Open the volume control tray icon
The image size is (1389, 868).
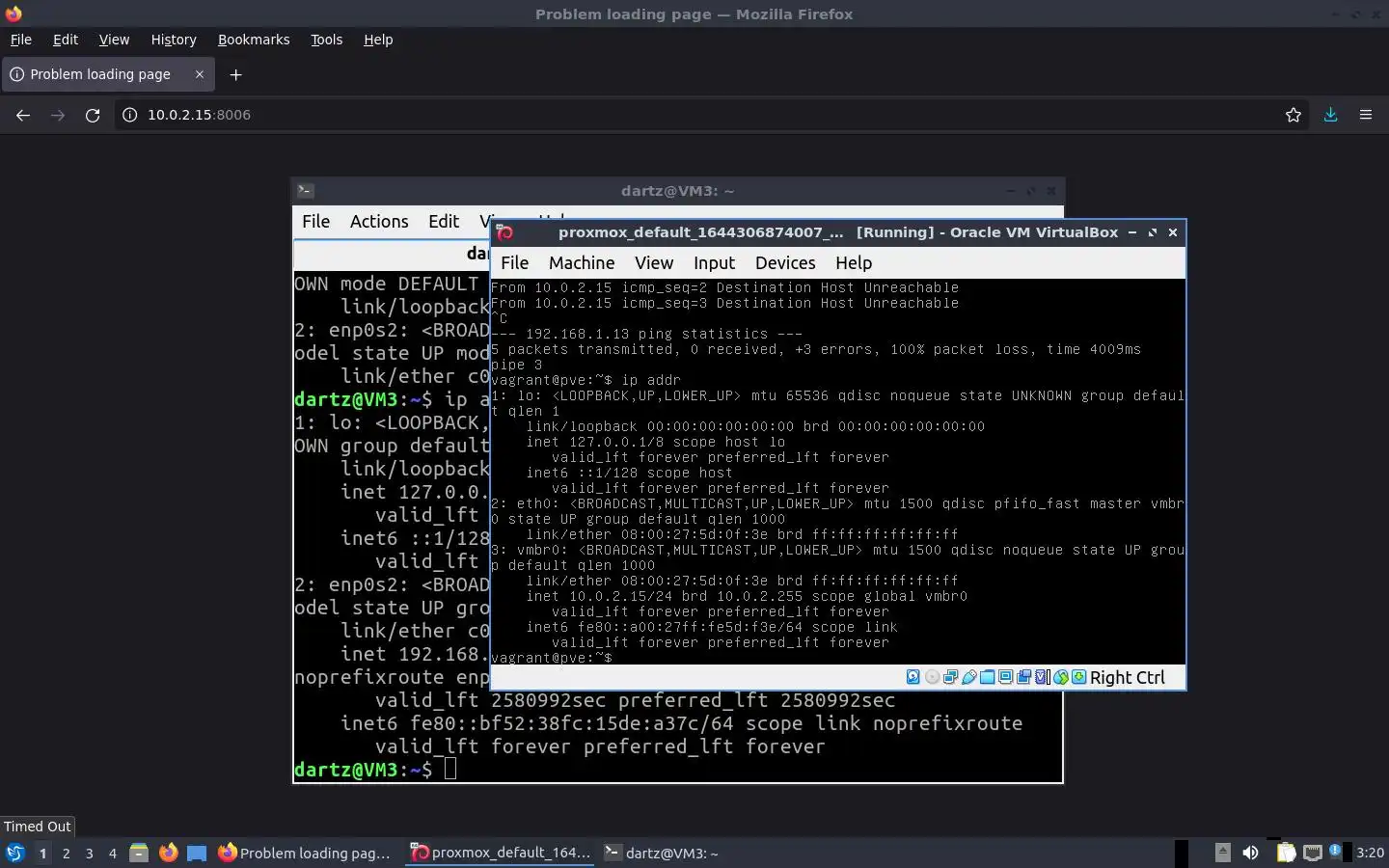click(x=1250, y=853)
